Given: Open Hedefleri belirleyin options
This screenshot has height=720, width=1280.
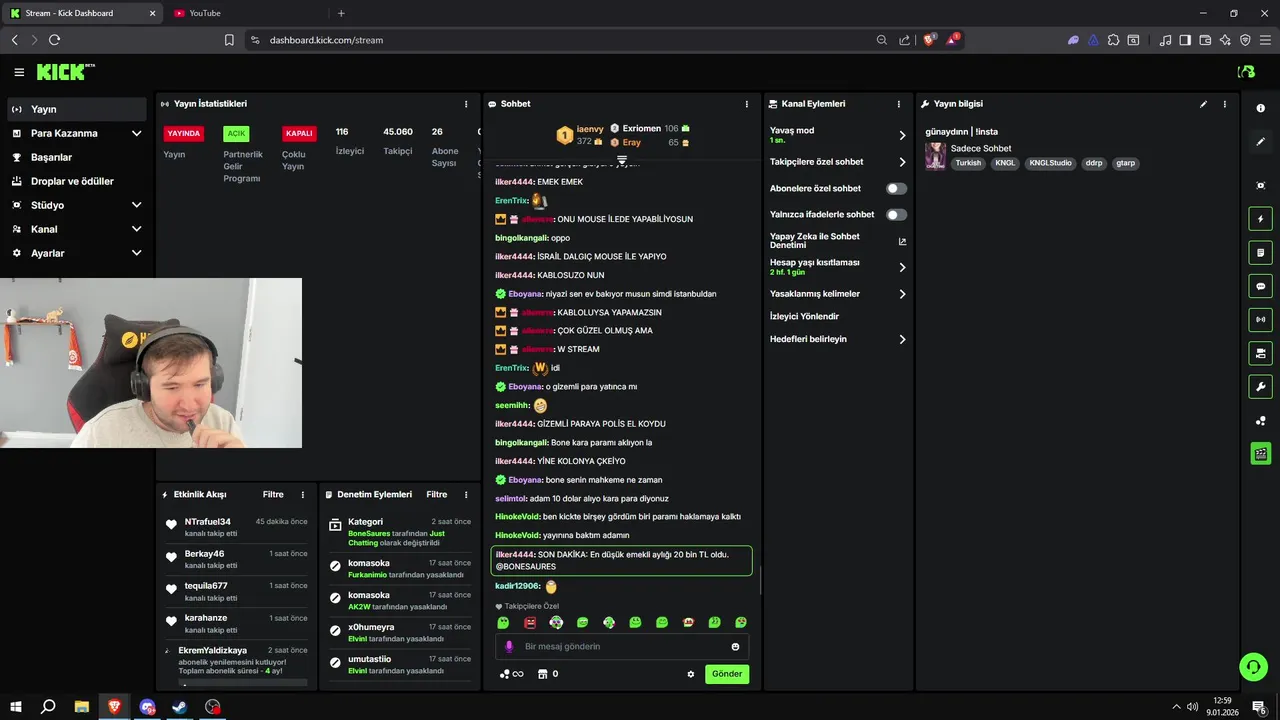Looking at the screenshot, I should [x=837, y=339].
